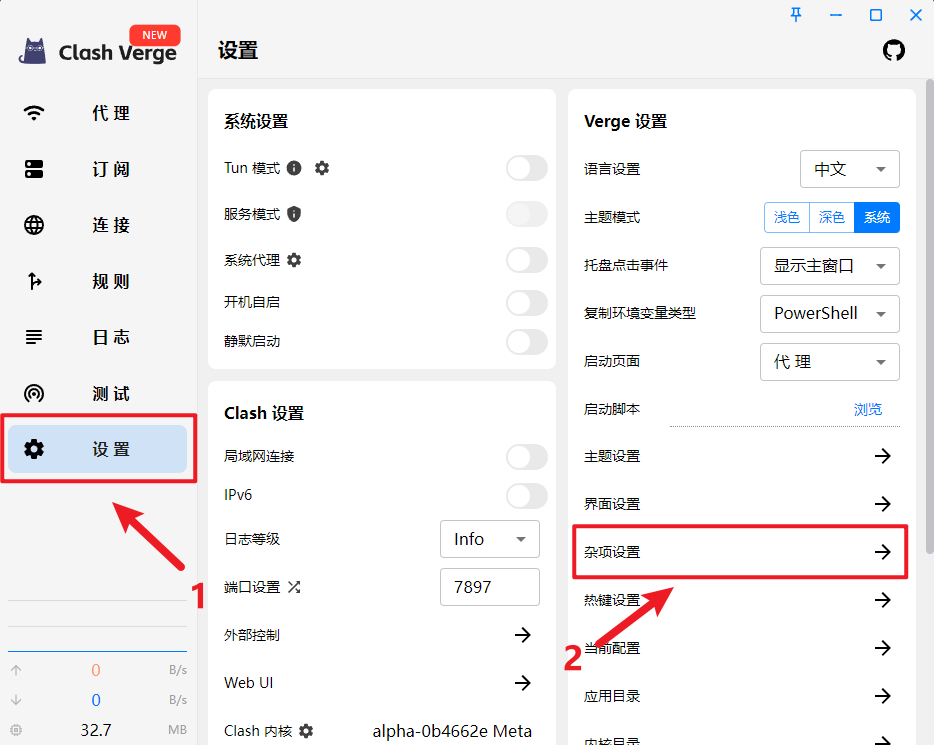Open 界面设置 arrow
The height and width of the screenshot is (745, 934).
[x=882, y=504]
